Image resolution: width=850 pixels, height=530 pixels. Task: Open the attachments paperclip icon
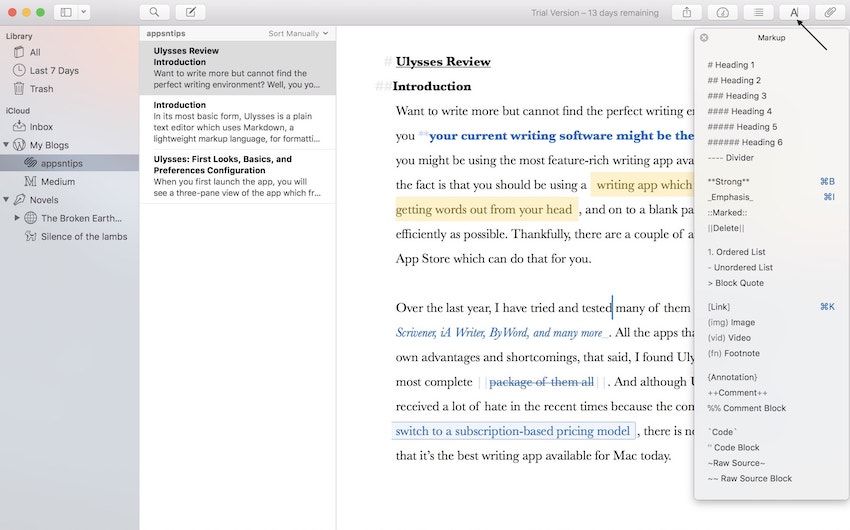pyautogui.click(x=830, y=12)
